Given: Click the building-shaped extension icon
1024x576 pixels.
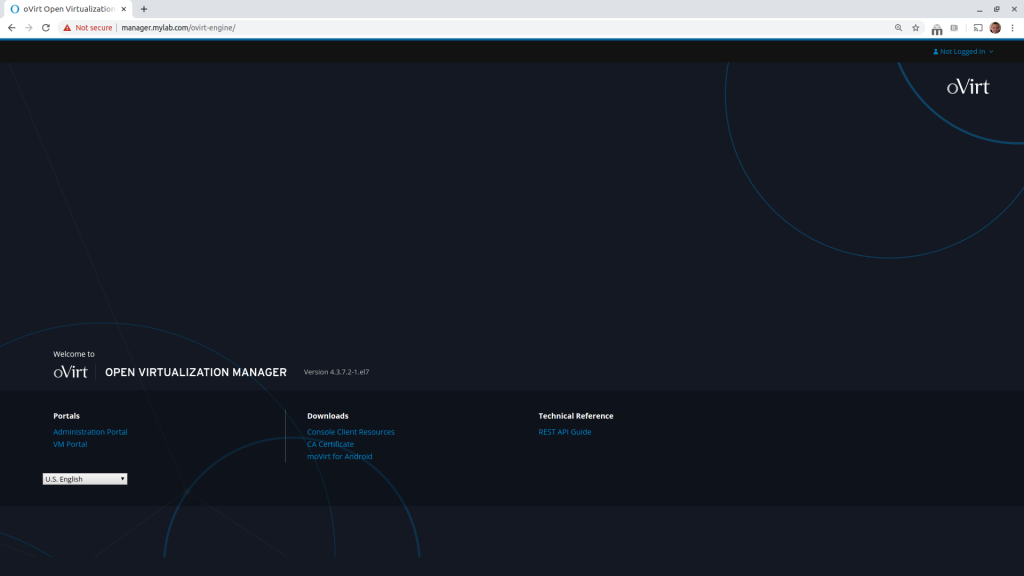Looking at the screenshot, I should click(x=937, y=29).
